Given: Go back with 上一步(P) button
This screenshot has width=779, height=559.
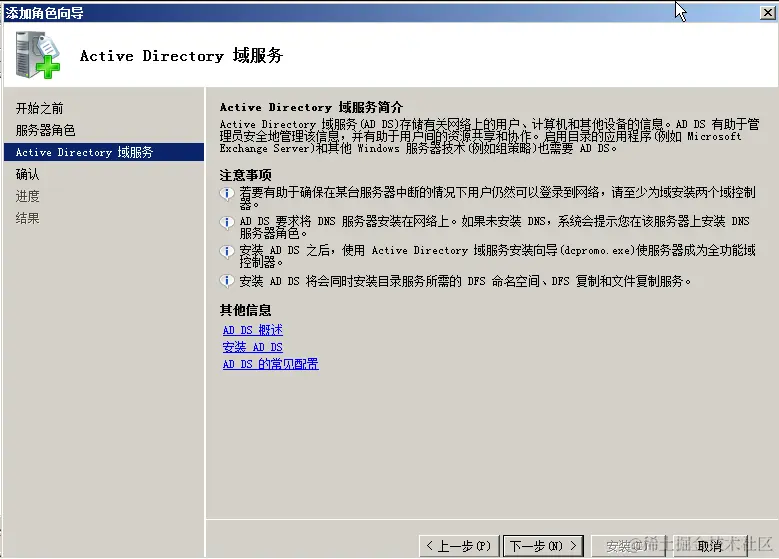Looking at the screenshot, I should (x=459, y=546).
